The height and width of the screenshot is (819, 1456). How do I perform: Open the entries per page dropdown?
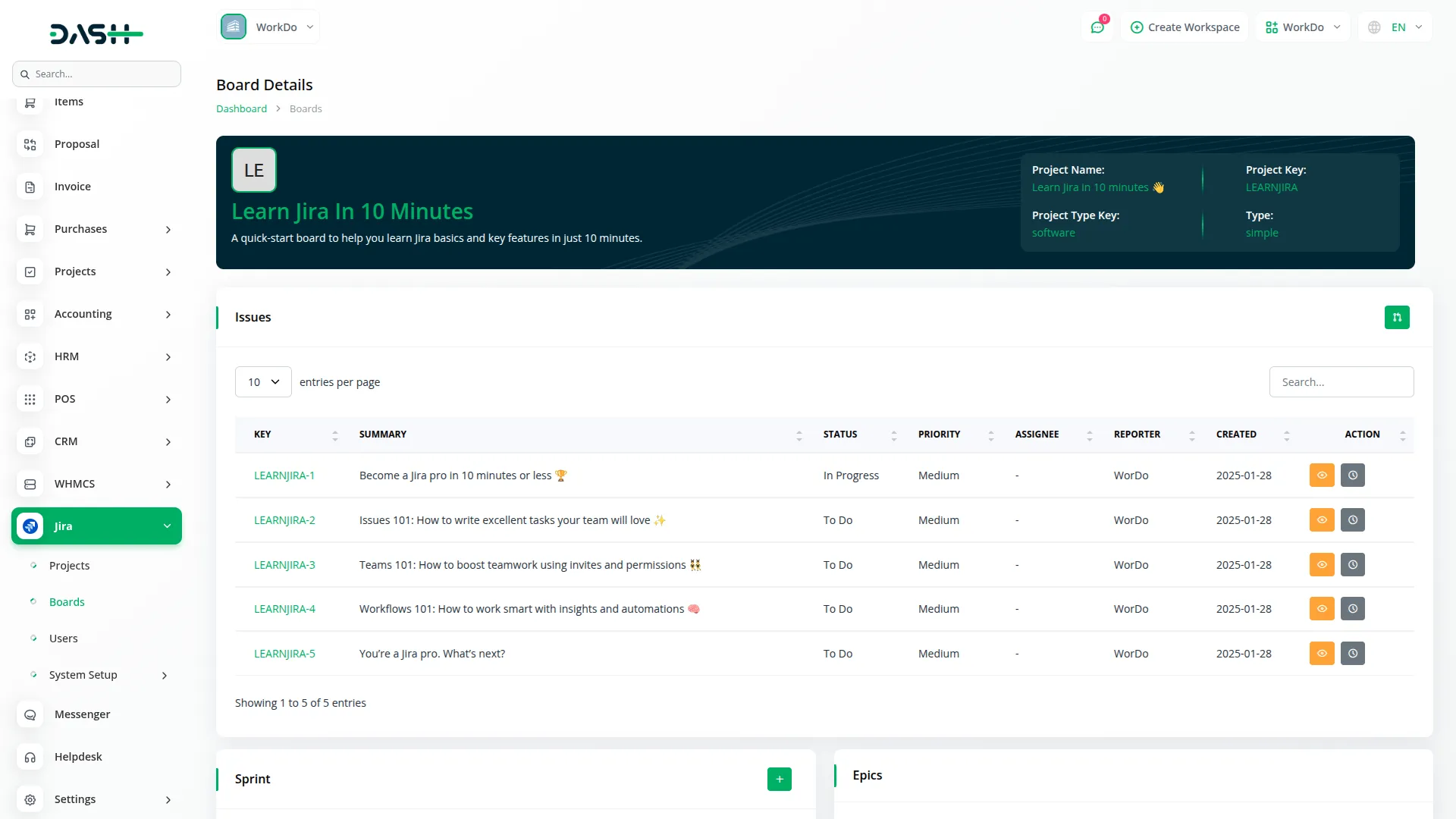coord(262,381)
